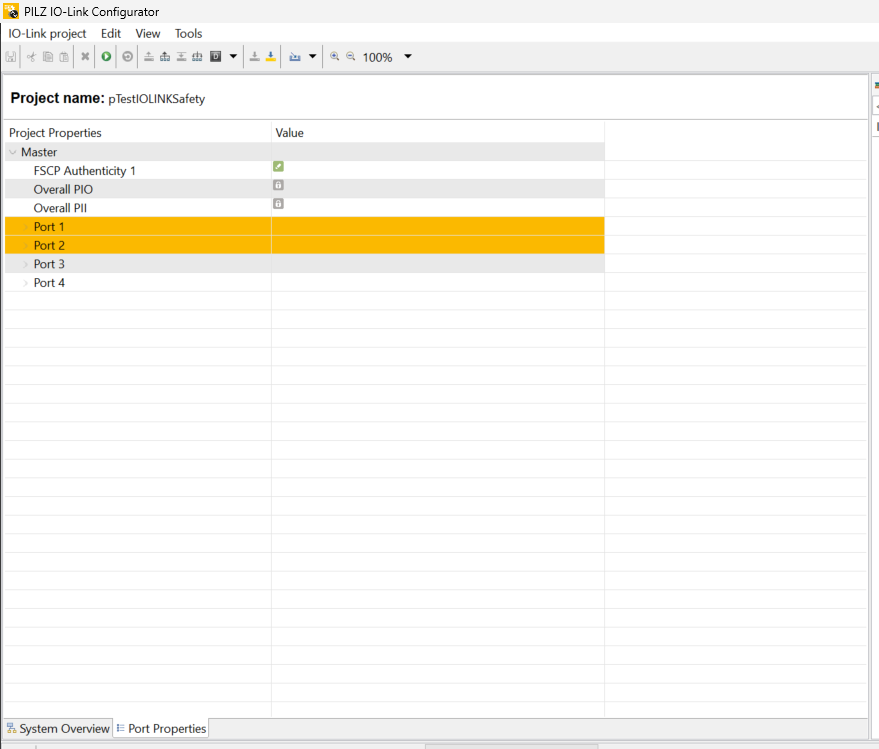Click the download-to-network icon
The width and height of the screenshot is (879, 749).
[197, 56]
